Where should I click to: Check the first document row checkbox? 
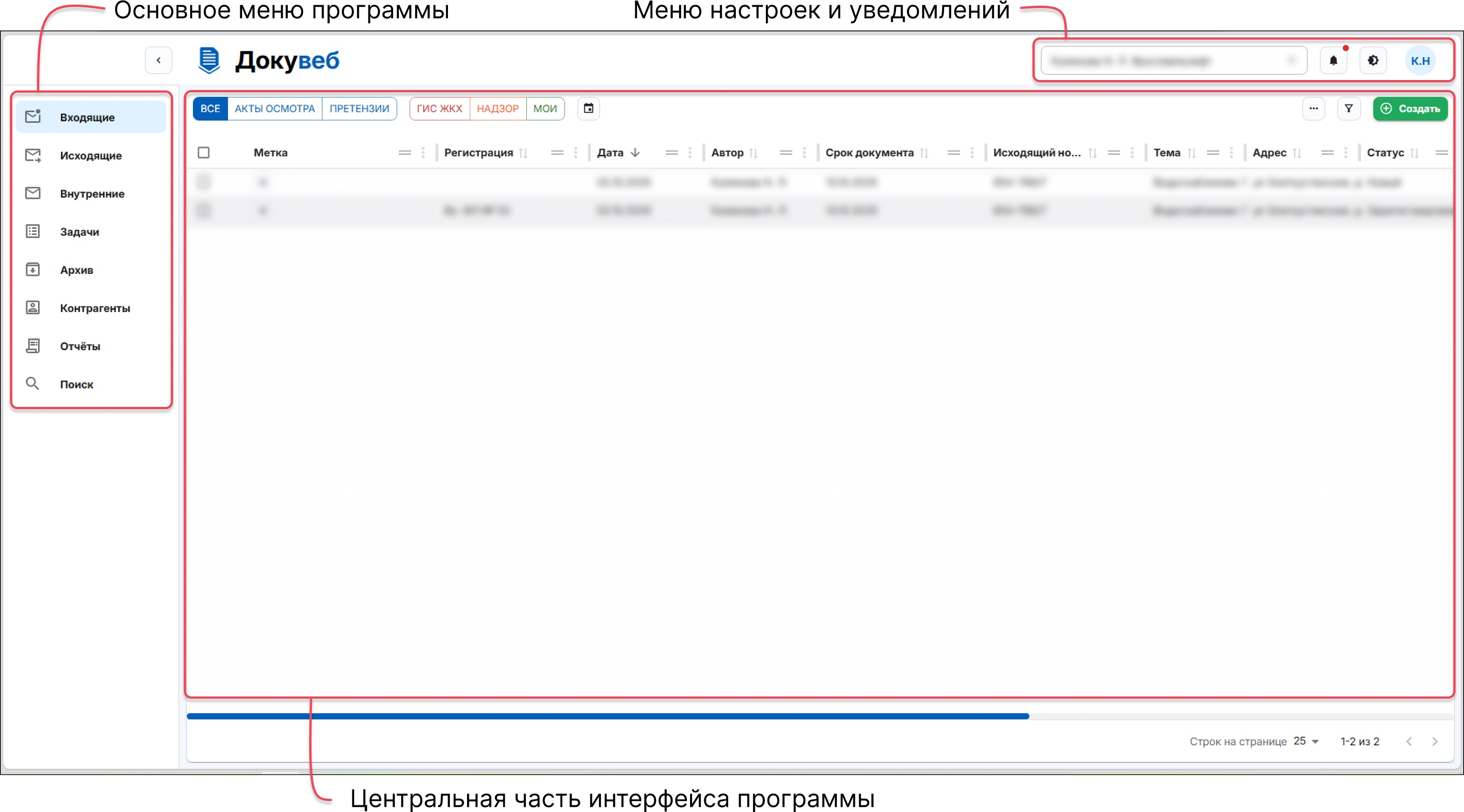(204, 183)
